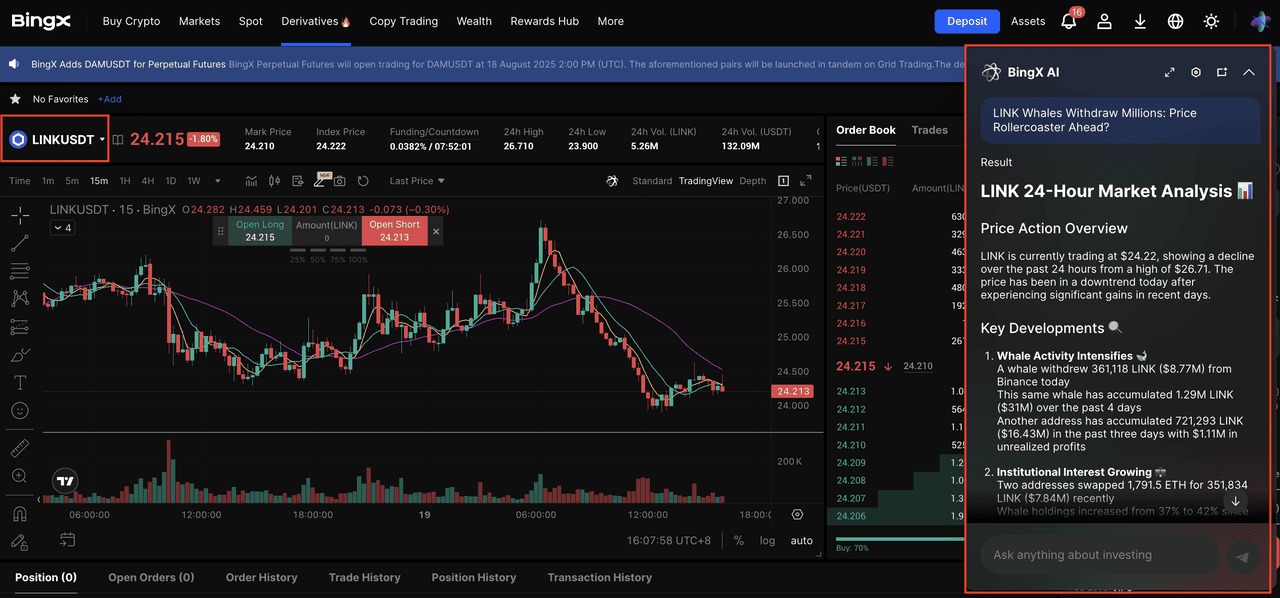The height and width of the screenshot is (598, 1280).
Task: Open the language globe icon
Action: (x=1176, y=21)
